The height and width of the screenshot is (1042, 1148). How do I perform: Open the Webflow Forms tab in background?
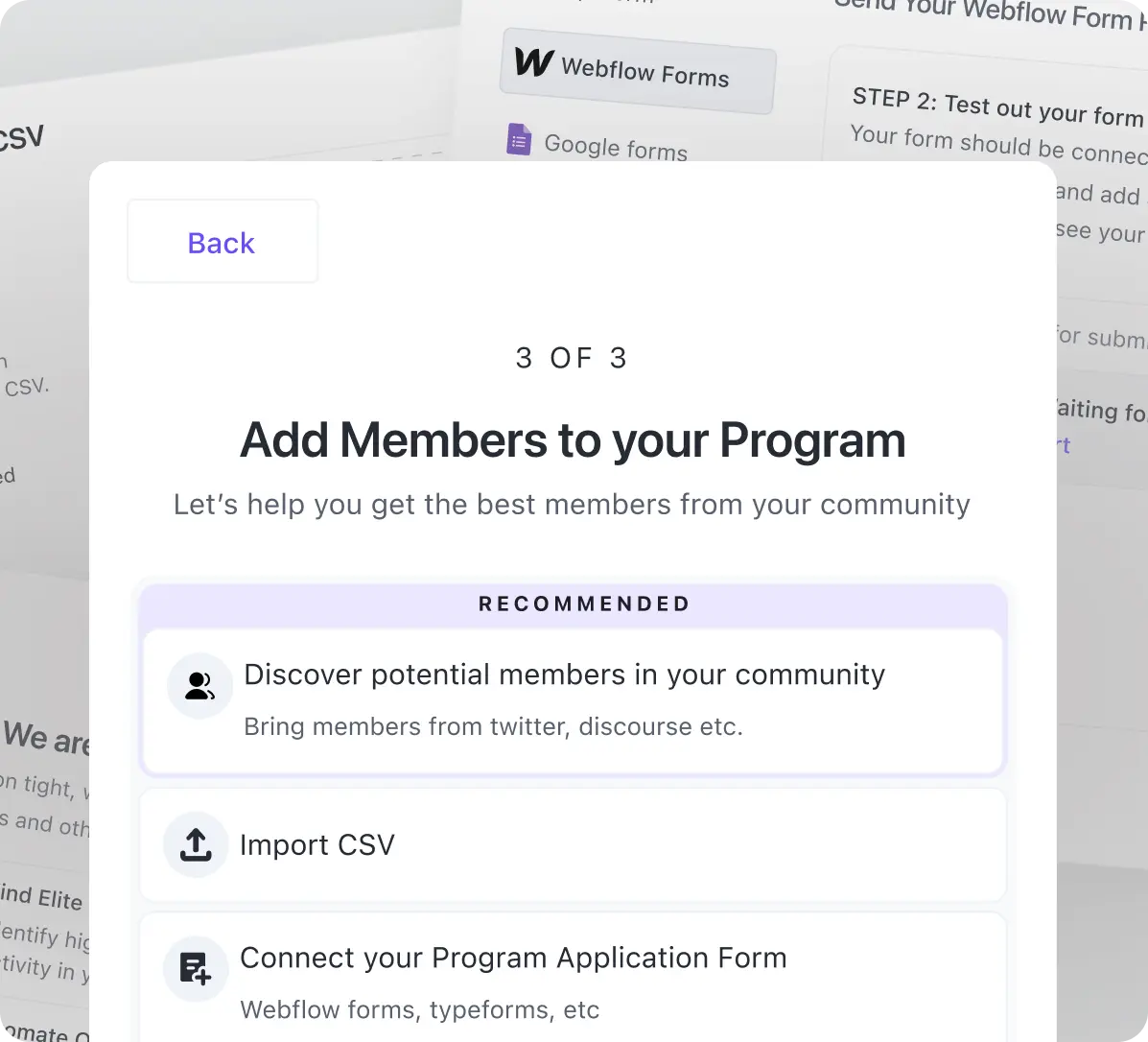[x=638, y=71]
